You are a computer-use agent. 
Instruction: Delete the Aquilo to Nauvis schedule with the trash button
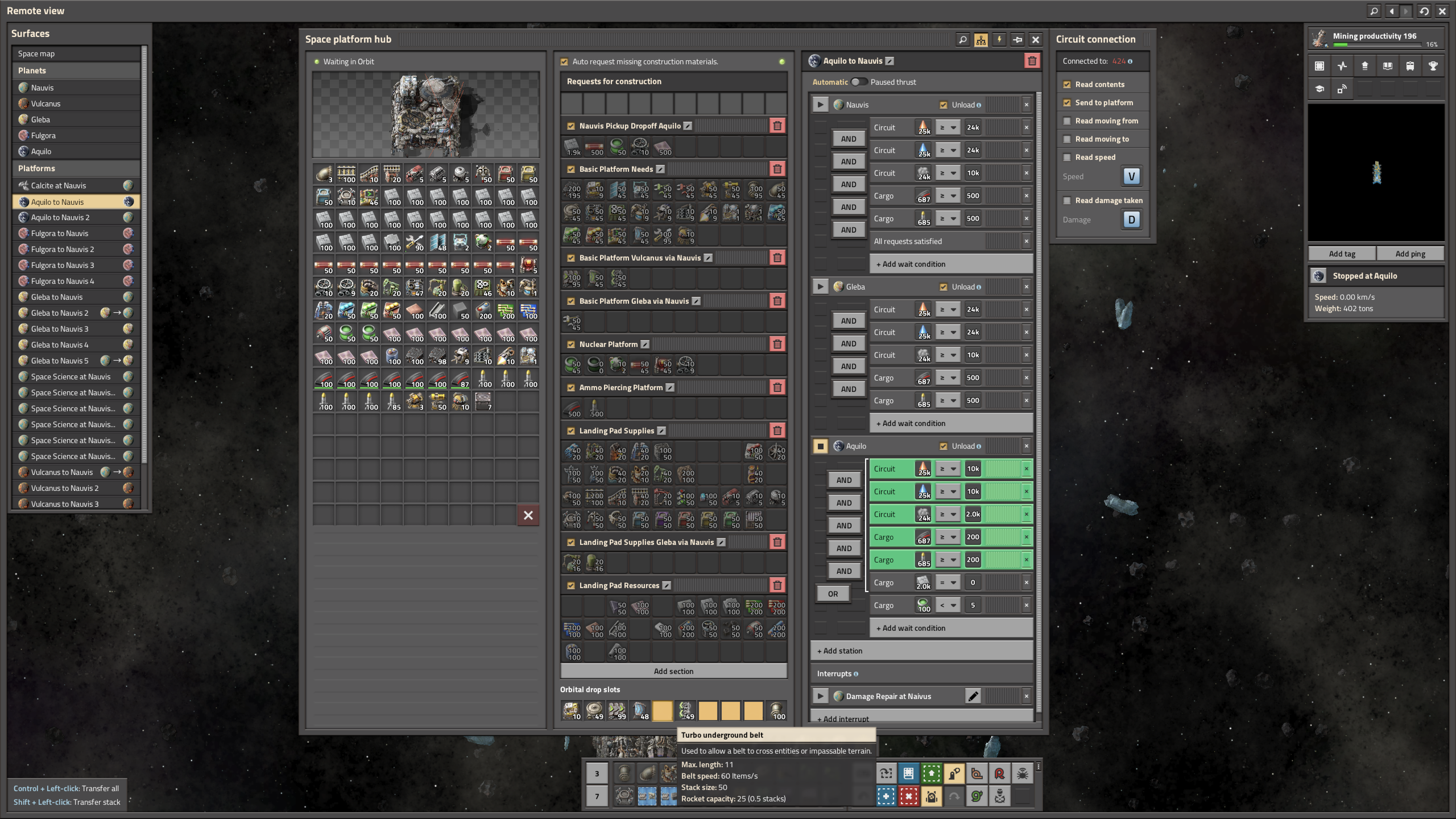coord(1031,61)
